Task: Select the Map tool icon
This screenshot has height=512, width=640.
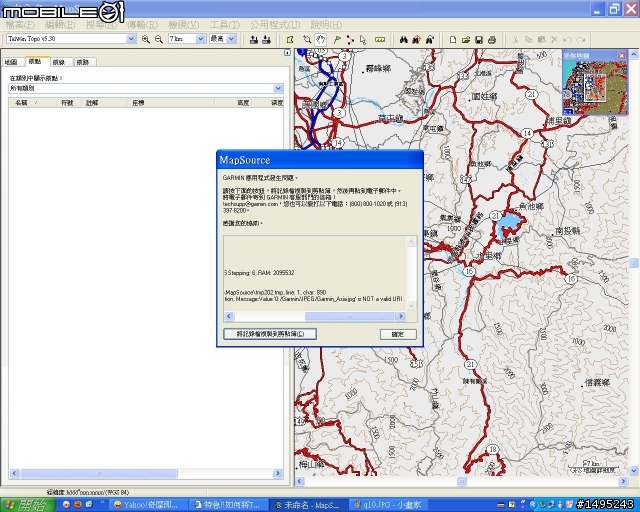Action: (x=290, y=40)
